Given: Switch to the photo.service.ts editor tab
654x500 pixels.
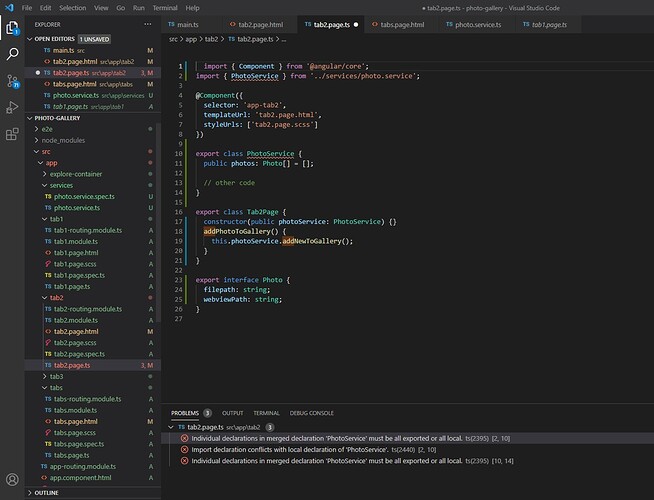Looking at the screenshot, I should click(x=478, y=25).
